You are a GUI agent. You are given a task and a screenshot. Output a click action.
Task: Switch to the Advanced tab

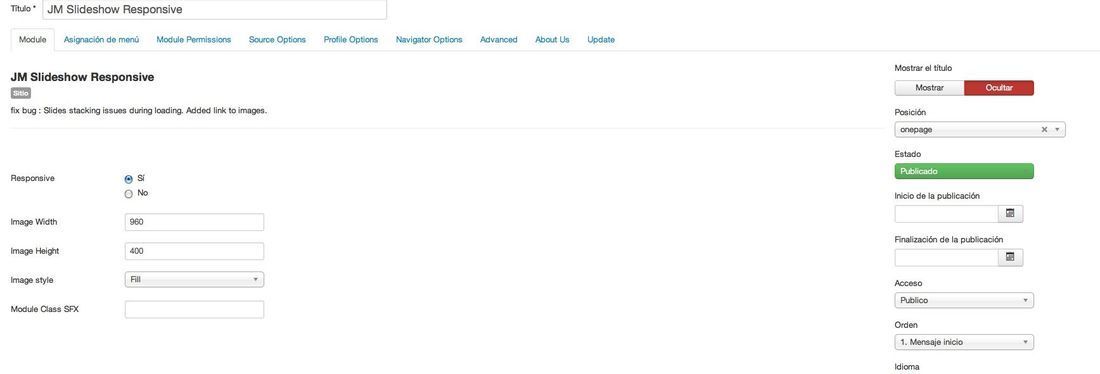[x=499, y=40]
